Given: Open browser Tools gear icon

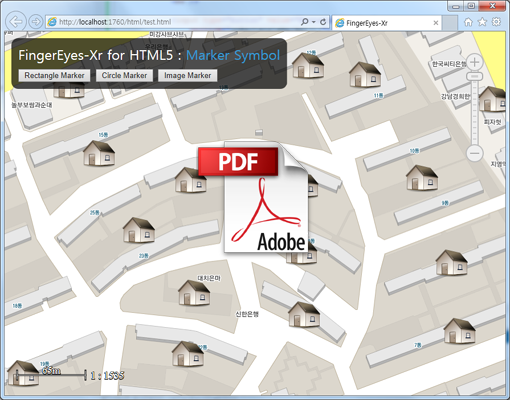Looking at the screenshot, I should (x=496, y=22).
